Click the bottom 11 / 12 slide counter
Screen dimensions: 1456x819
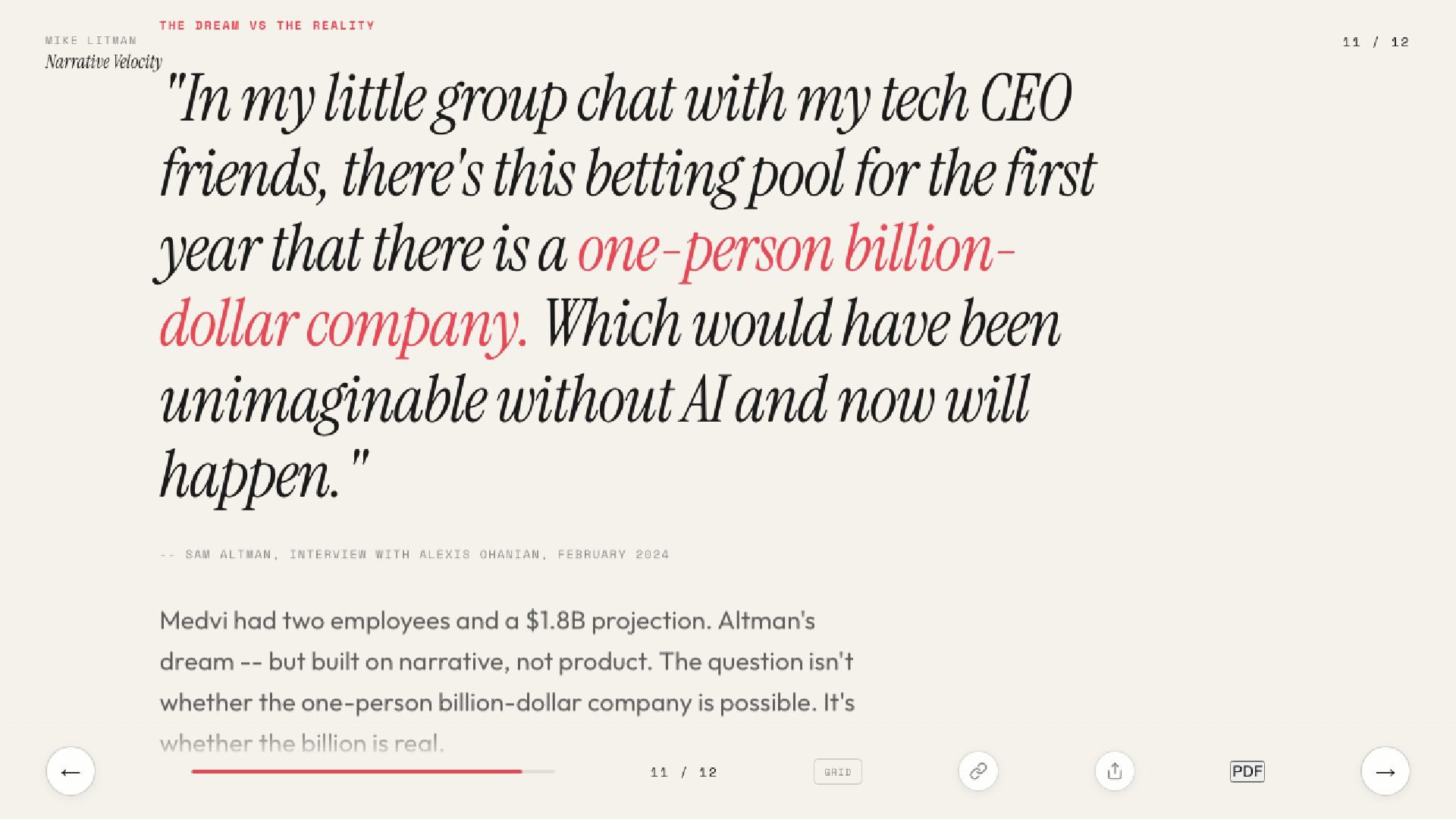pyautogui.click(x=683, y=772)
